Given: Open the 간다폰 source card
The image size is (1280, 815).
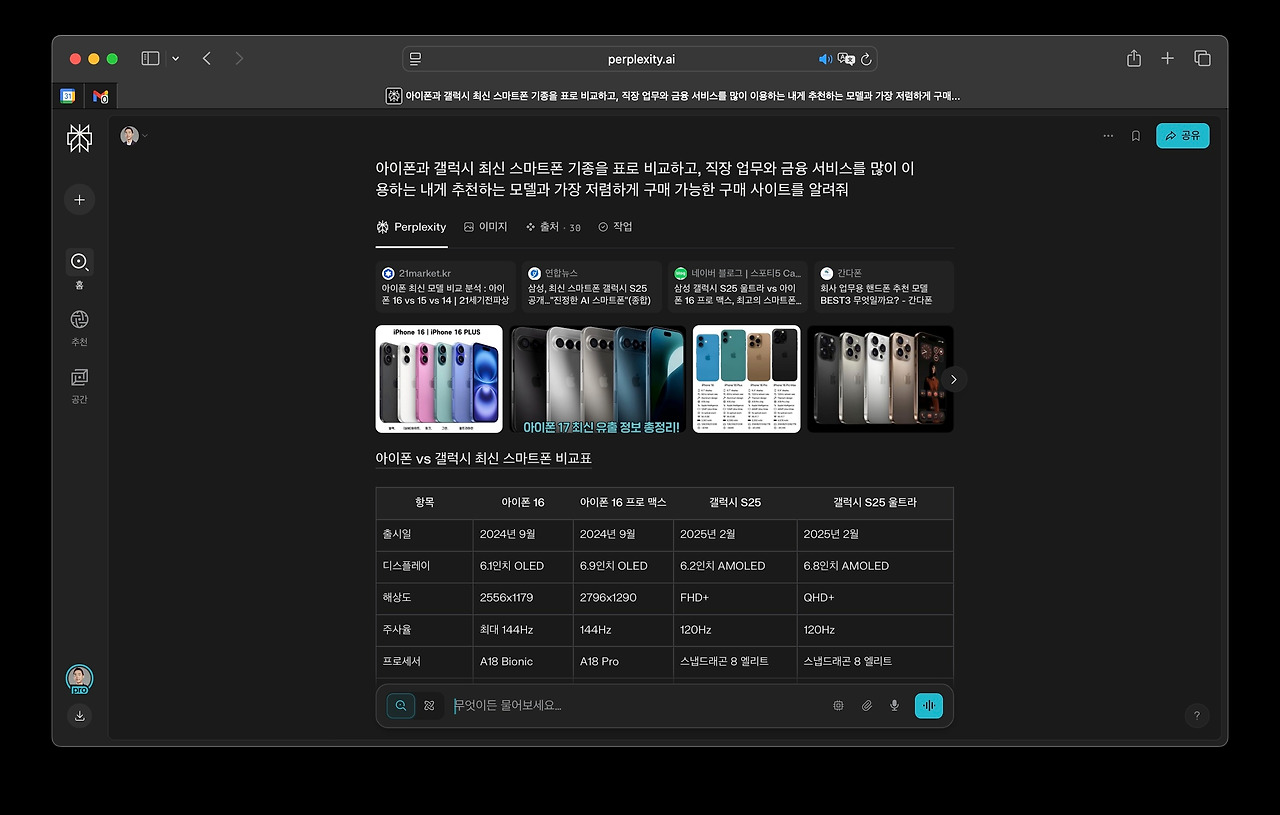Looking at the screenshot, I should point(884,287).
